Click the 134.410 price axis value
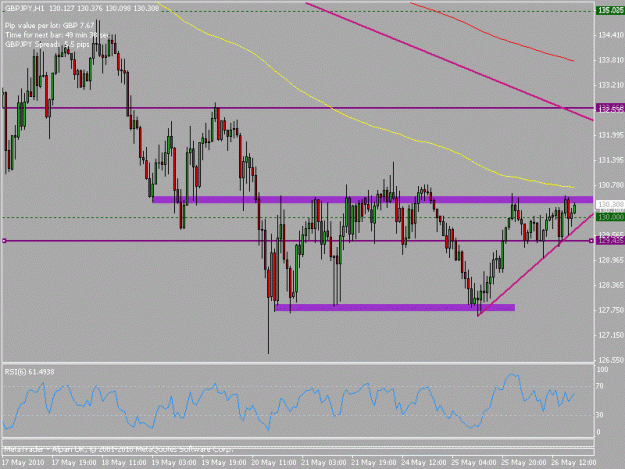 click(609, 35)
